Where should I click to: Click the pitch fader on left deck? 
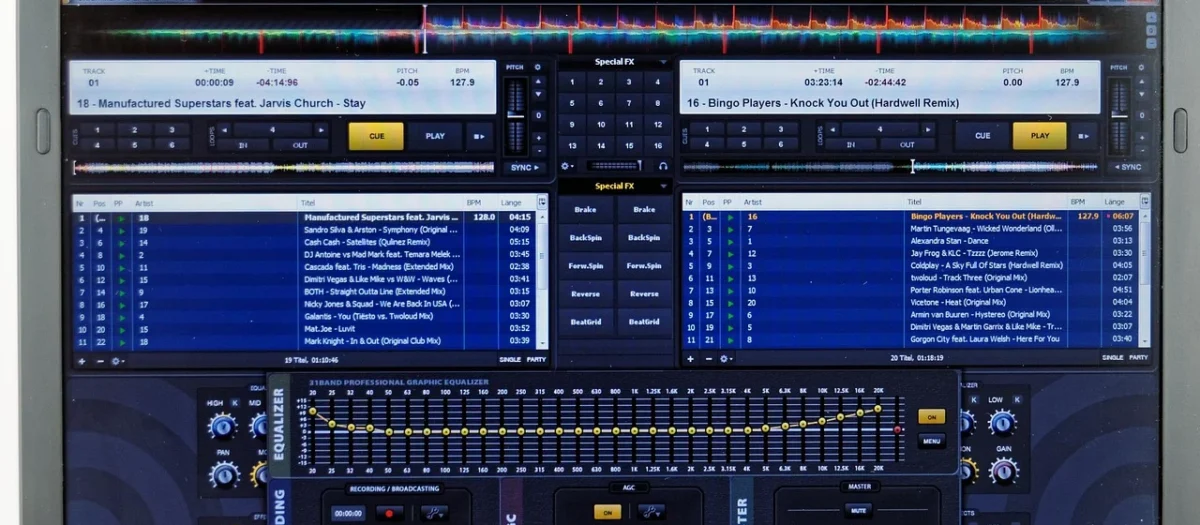point(515,118)
